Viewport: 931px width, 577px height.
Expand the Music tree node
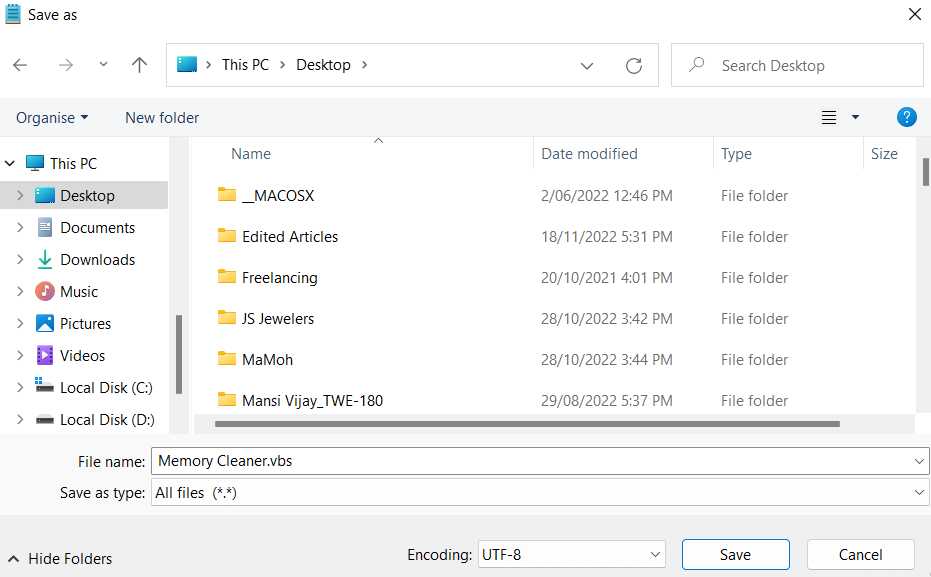[20, 291]
